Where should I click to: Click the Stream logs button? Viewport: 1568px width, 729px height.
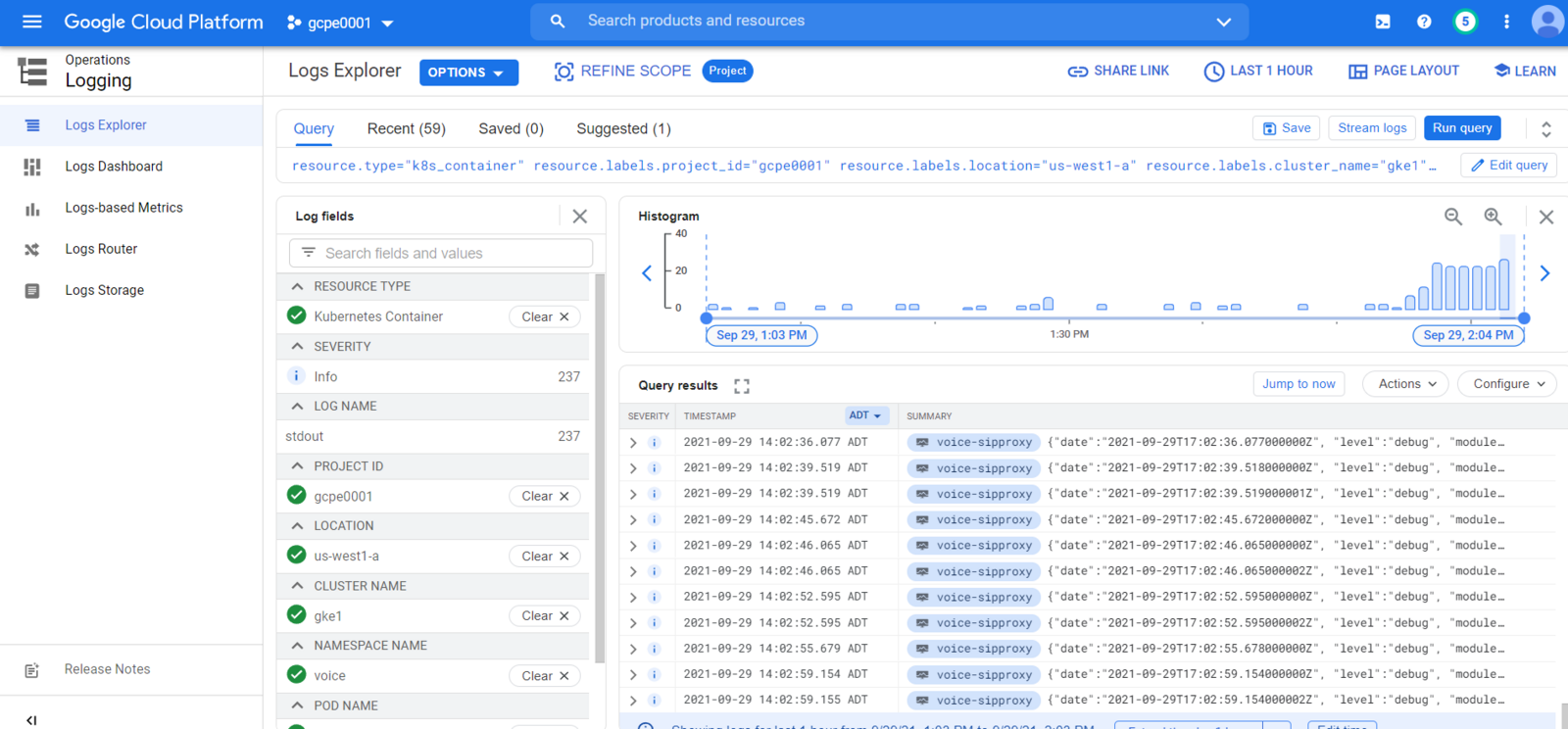point(1372,128)
